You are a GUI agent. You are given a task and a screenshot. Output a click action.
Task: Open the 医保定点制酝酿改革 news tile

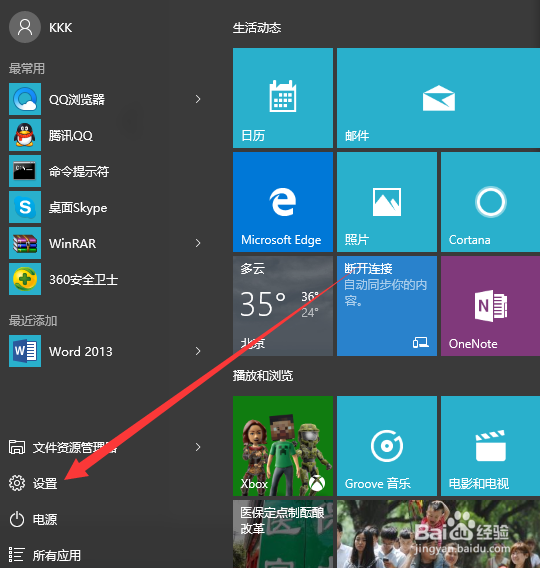tap(283, 534)
